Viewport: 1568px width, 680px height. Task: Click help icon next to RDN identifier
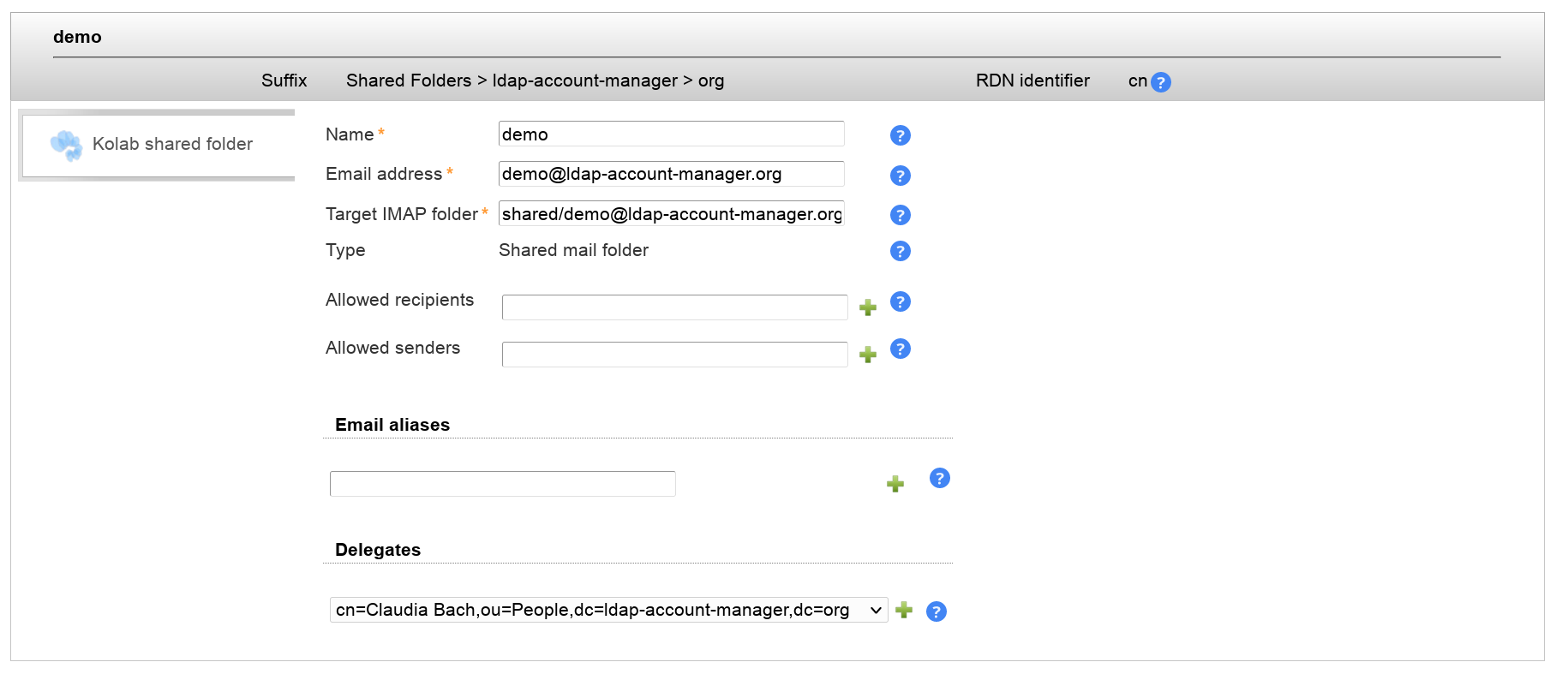pyautogui.click(x=1160, y=82)
